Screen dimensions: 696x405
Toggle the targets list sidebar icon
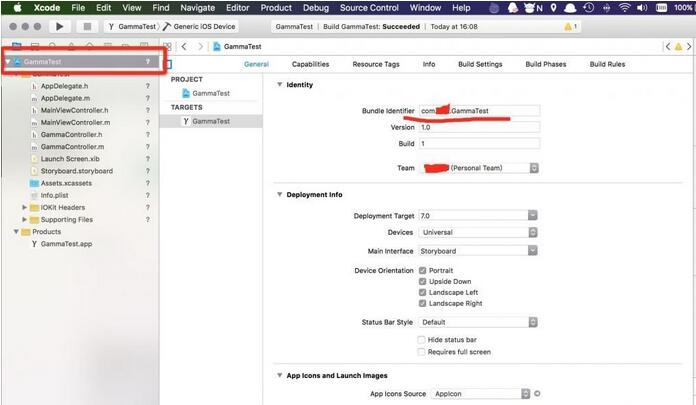tap(169, 64)
